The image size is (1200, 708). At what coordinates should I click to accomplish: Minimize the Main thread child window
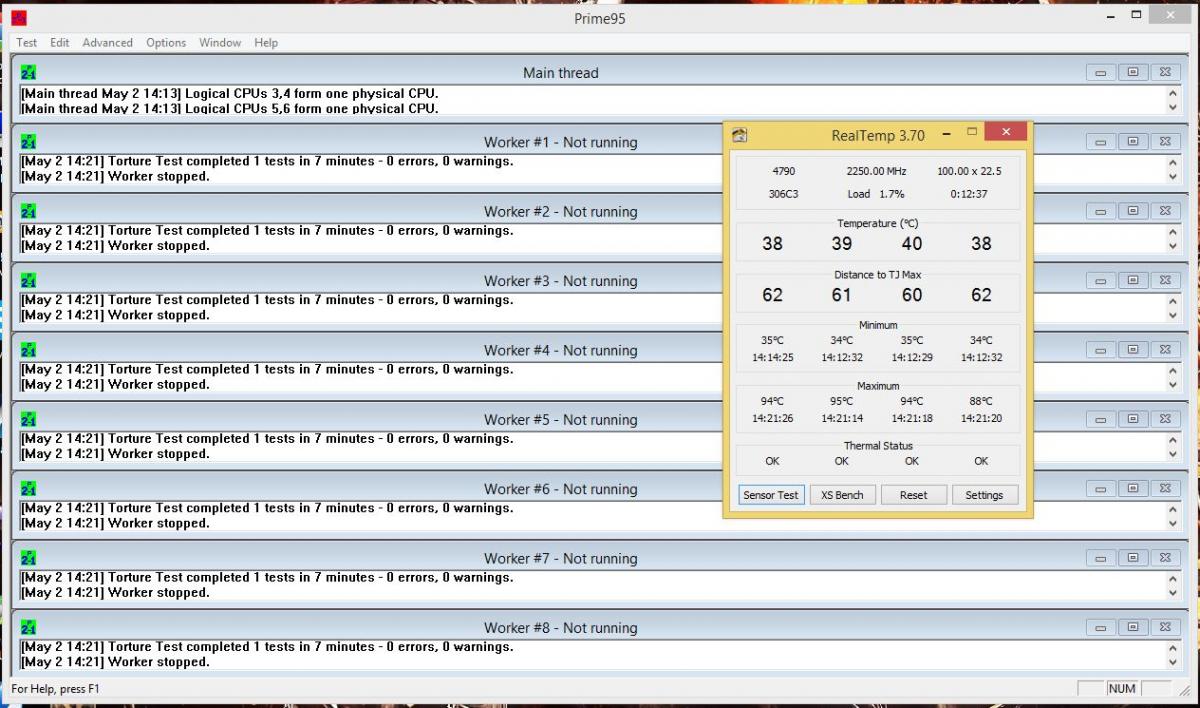pos(1101,73)
